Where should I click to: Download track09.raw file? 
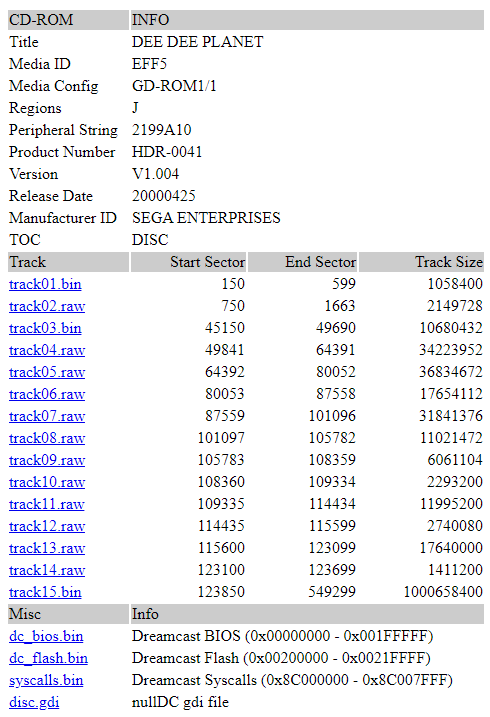47,460
